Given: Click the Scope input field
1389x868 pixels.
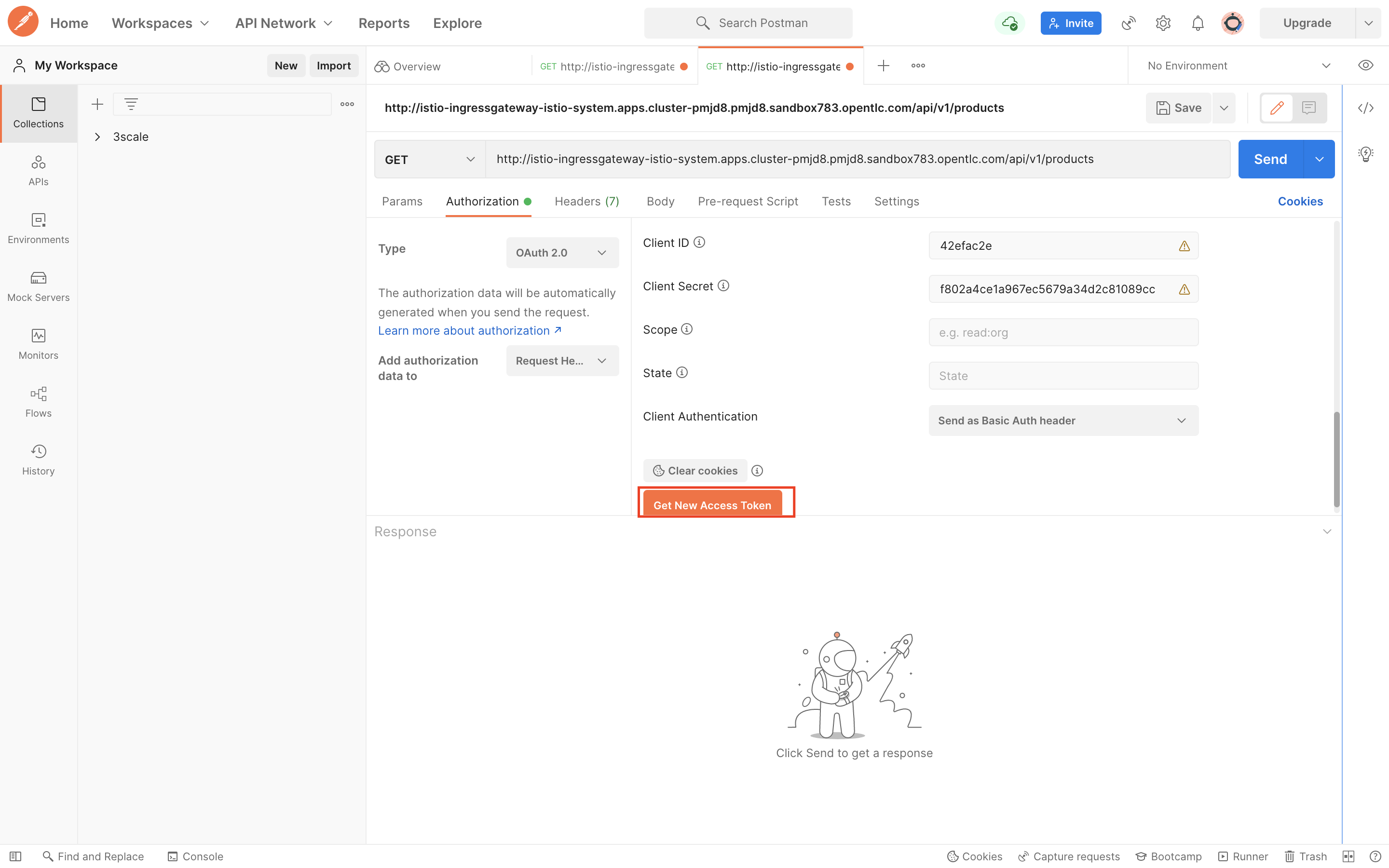Looking at the screenshot, I should point(1063,332).
